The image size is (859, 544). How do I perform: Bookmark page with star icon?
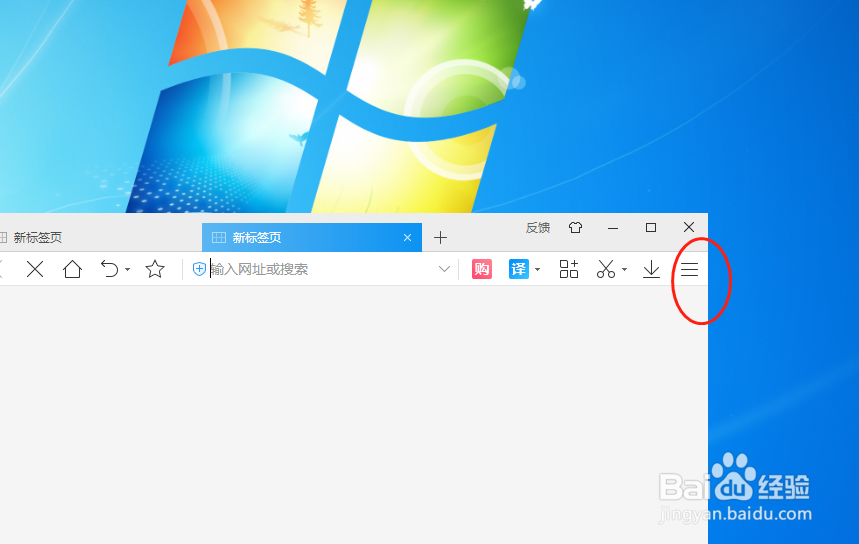155,269
